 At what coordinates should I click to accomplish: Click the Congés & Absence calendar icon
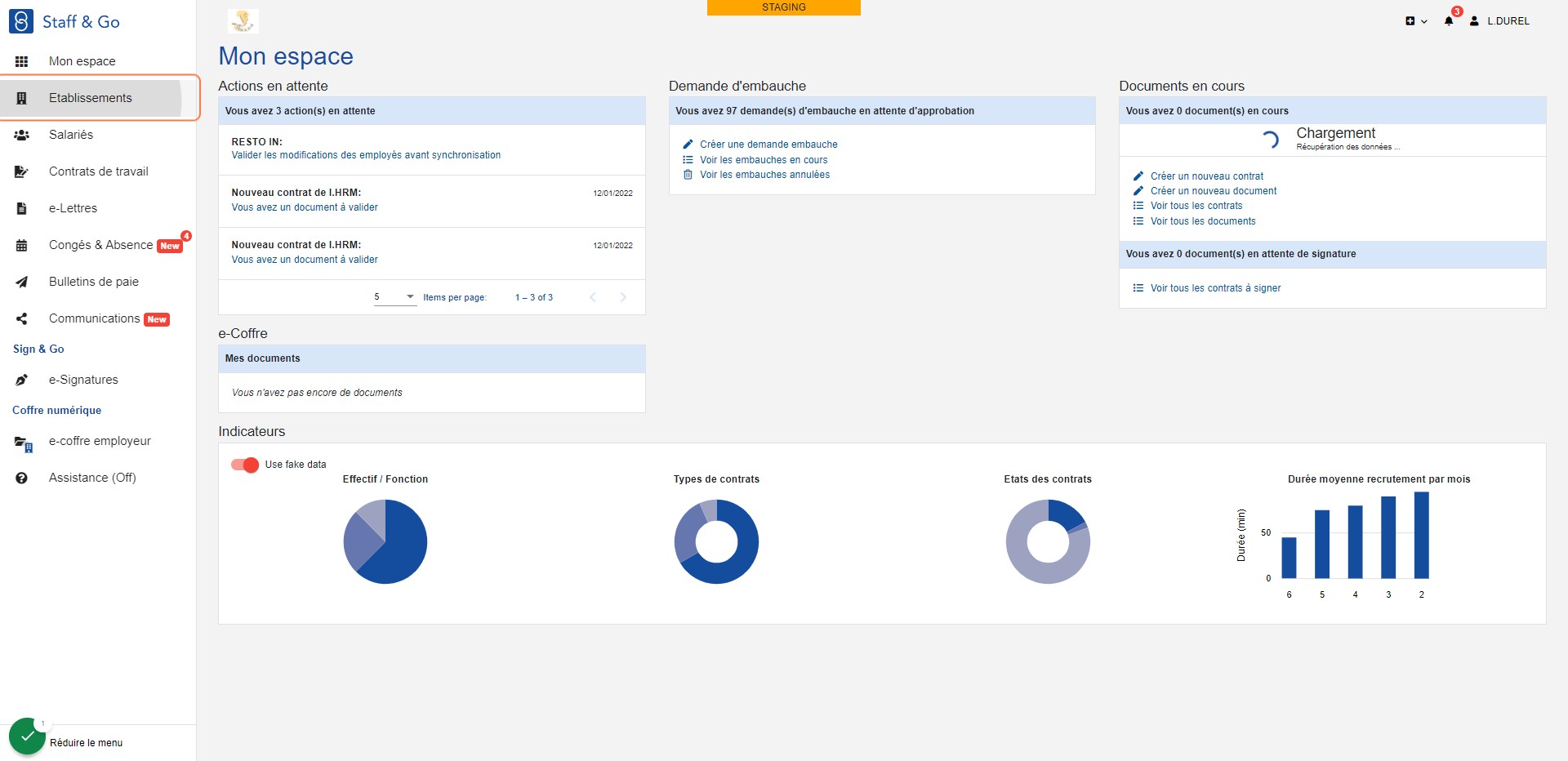tap(22, 245)
